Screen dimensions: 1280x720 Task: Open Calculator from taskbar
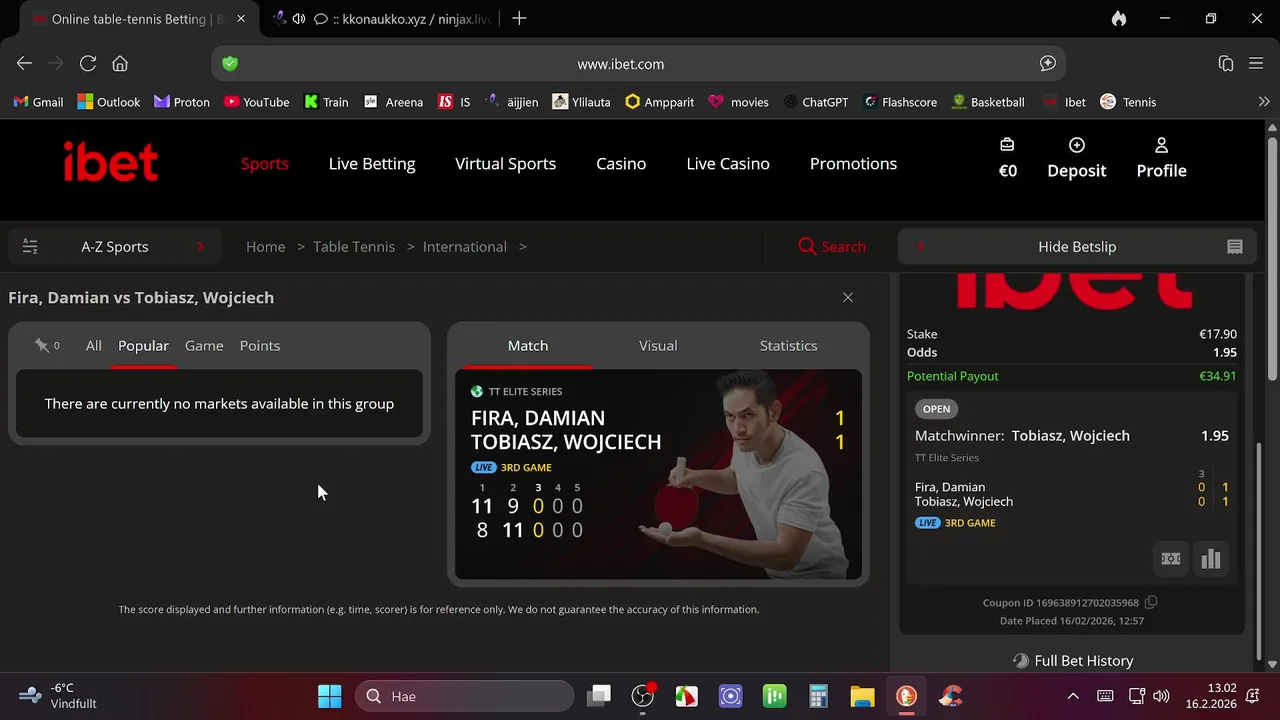tap(818, 696)
